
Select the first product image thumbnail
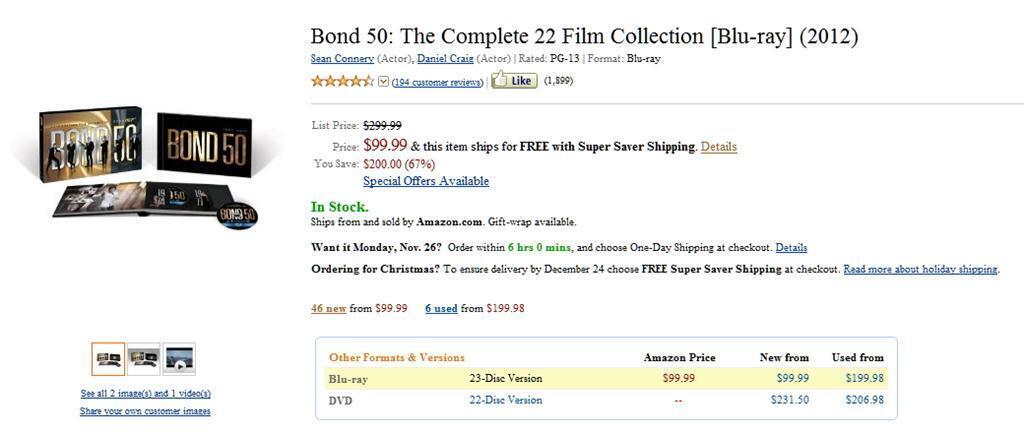pos(108,358)
